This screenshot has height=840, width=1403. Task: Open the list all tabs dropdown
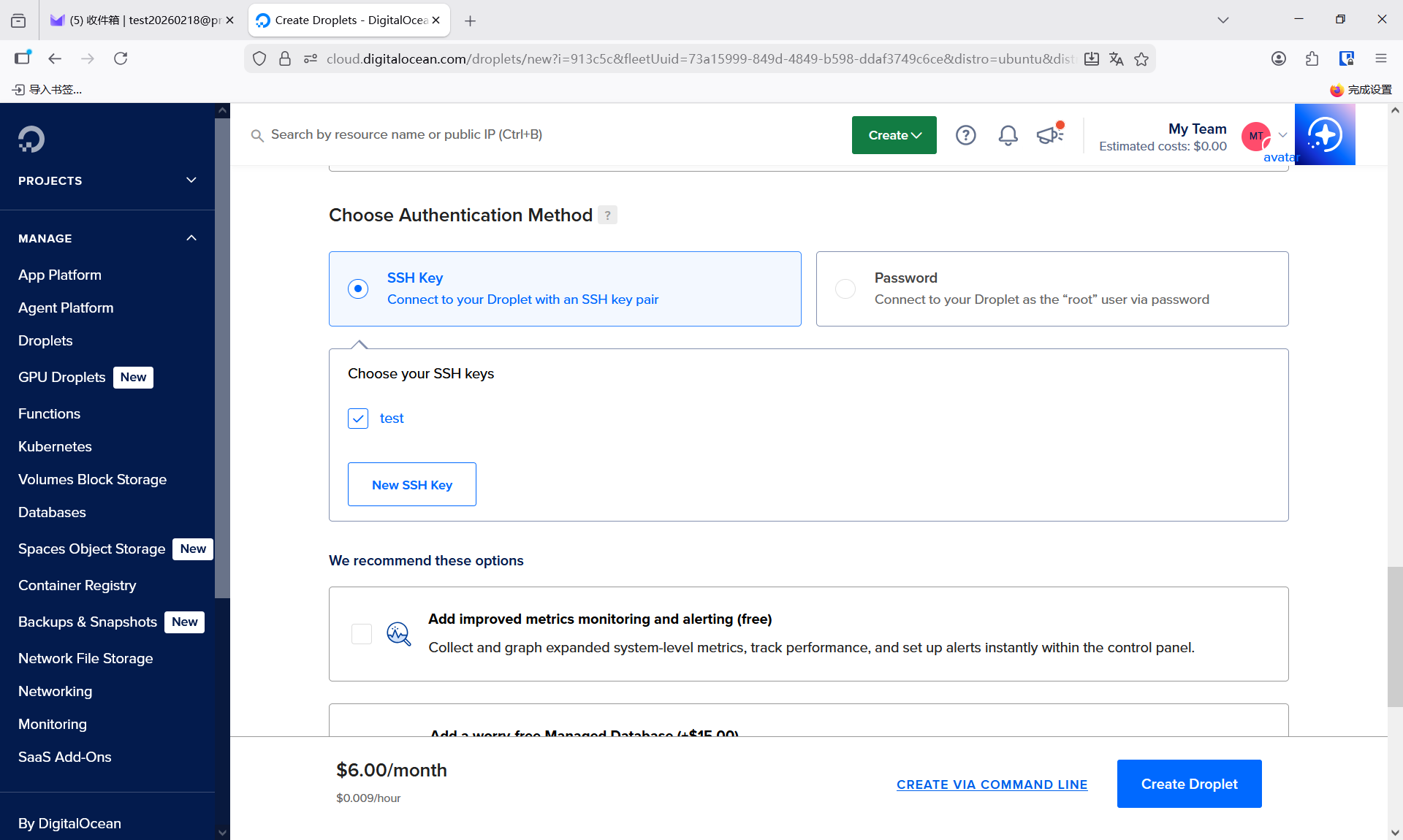point(1223,20)
